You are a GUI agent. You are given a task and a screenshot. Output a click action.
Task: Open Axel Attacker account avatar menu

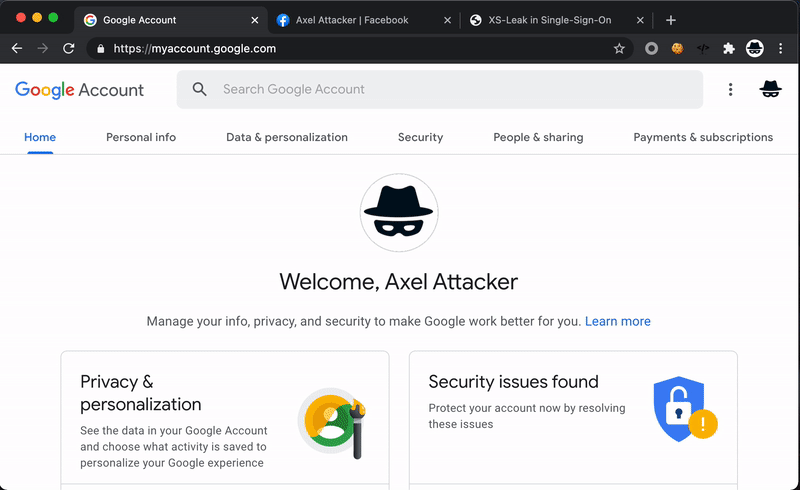pos(770,89)
